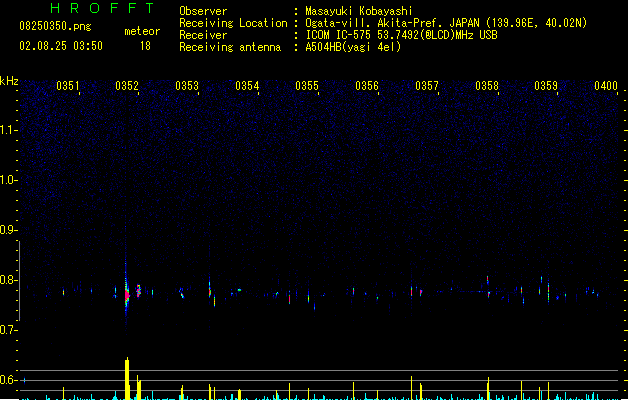Click the HROFFT title text
629x400 pixels.
coord(103,8)
